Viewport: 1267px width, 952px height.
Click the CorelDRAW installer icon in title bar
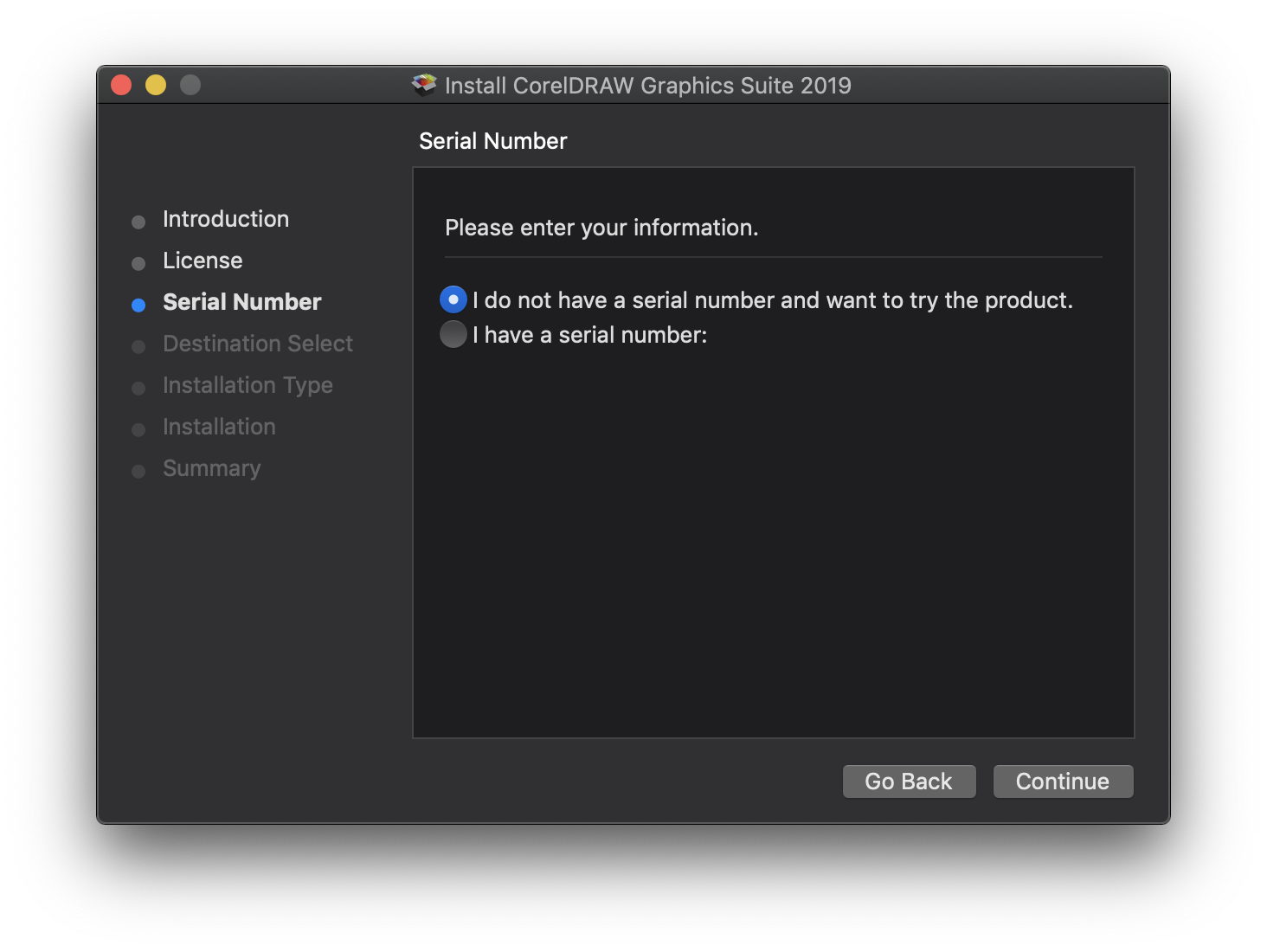point(423,84)
